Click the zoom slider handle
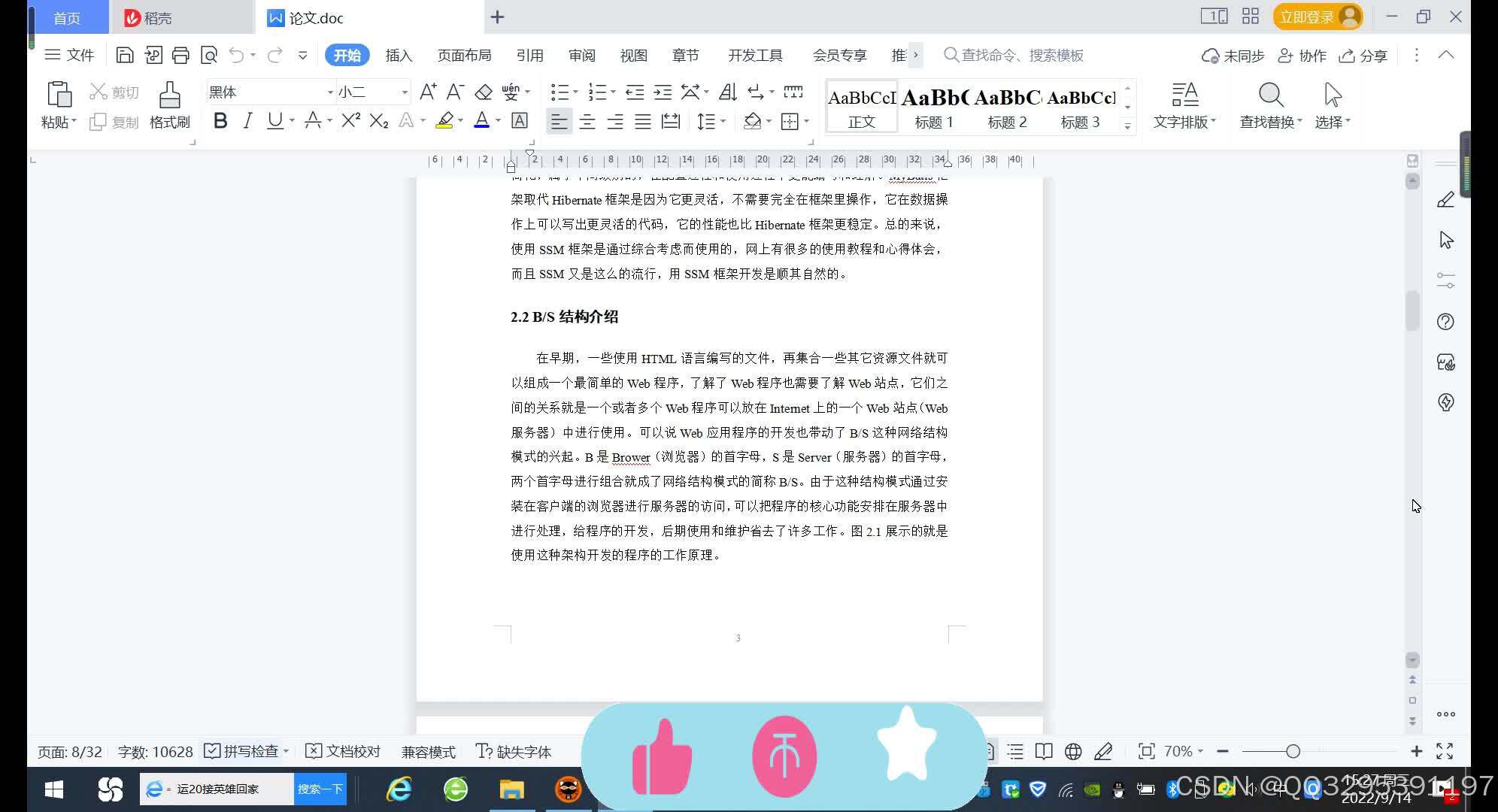 [1293, 751]
